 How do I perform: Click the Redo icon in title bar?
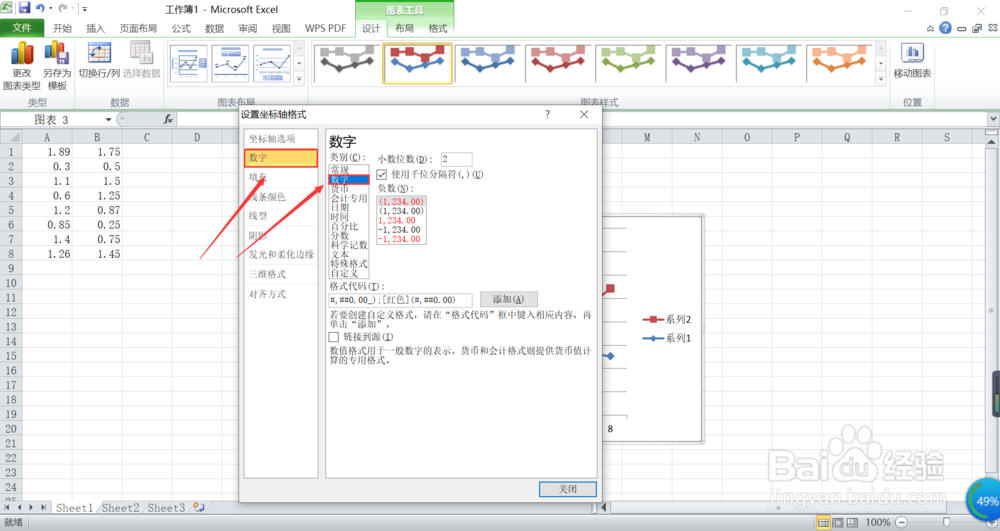(x=62, y=8)
